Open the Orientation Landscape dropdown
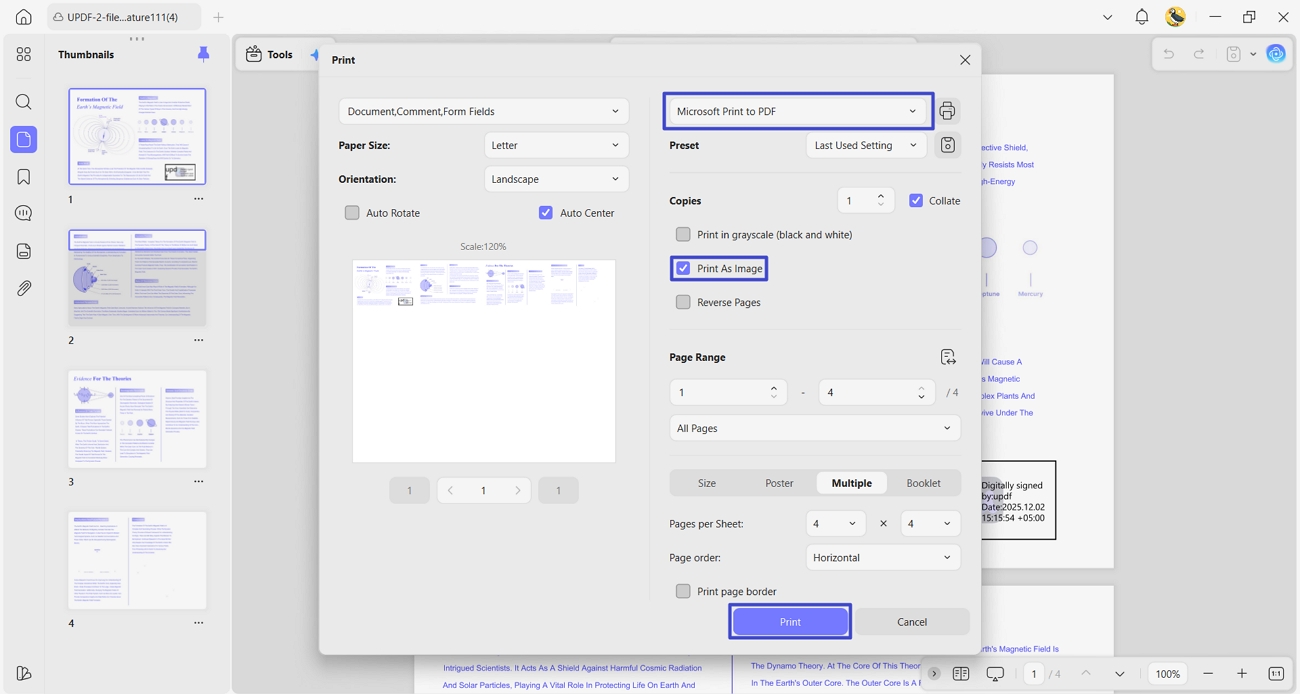The image size is (1300, 694). point(556,179)
